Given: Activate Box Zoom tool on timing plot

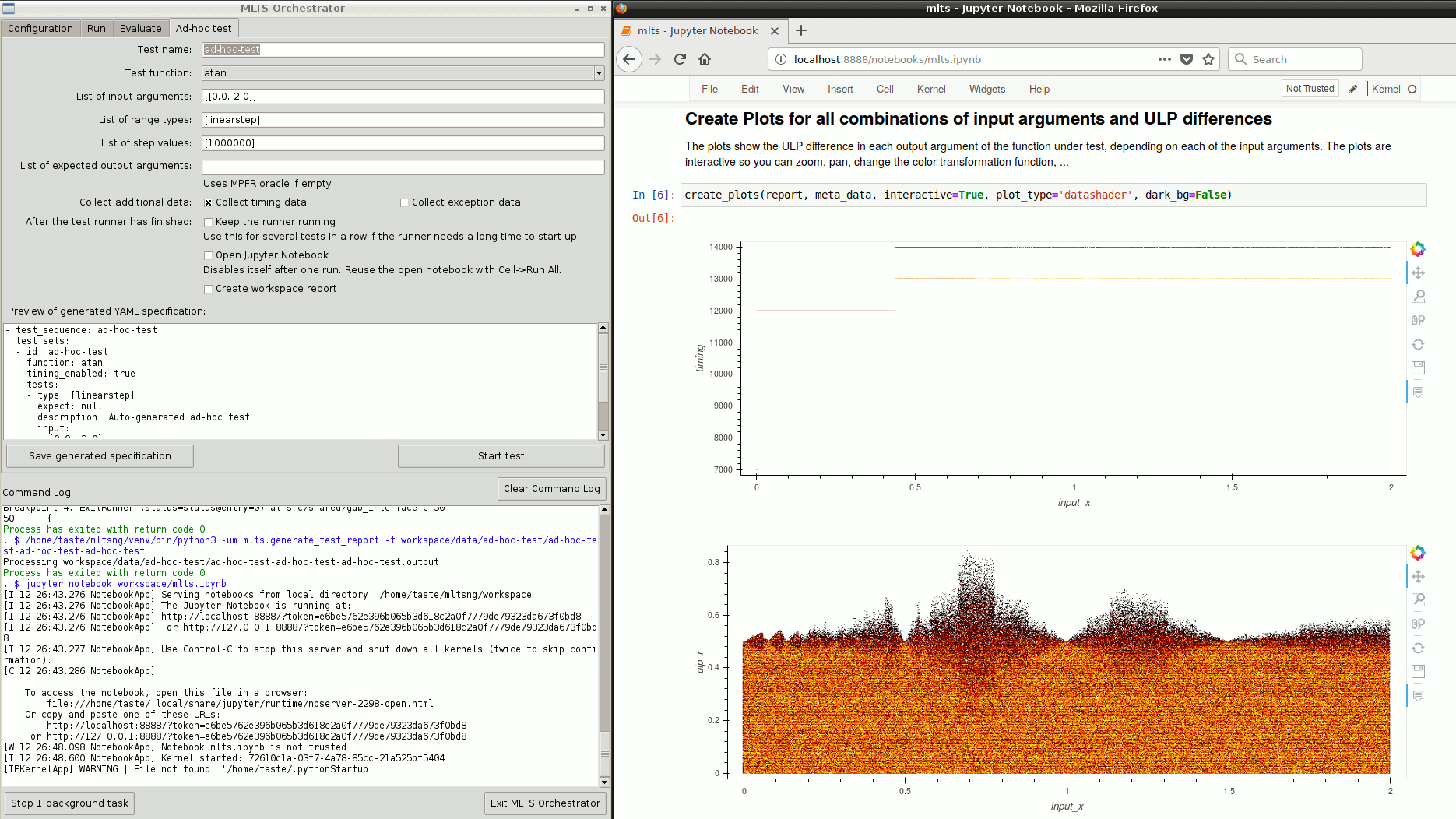Looking at the screenshot, I should 1418,297.
